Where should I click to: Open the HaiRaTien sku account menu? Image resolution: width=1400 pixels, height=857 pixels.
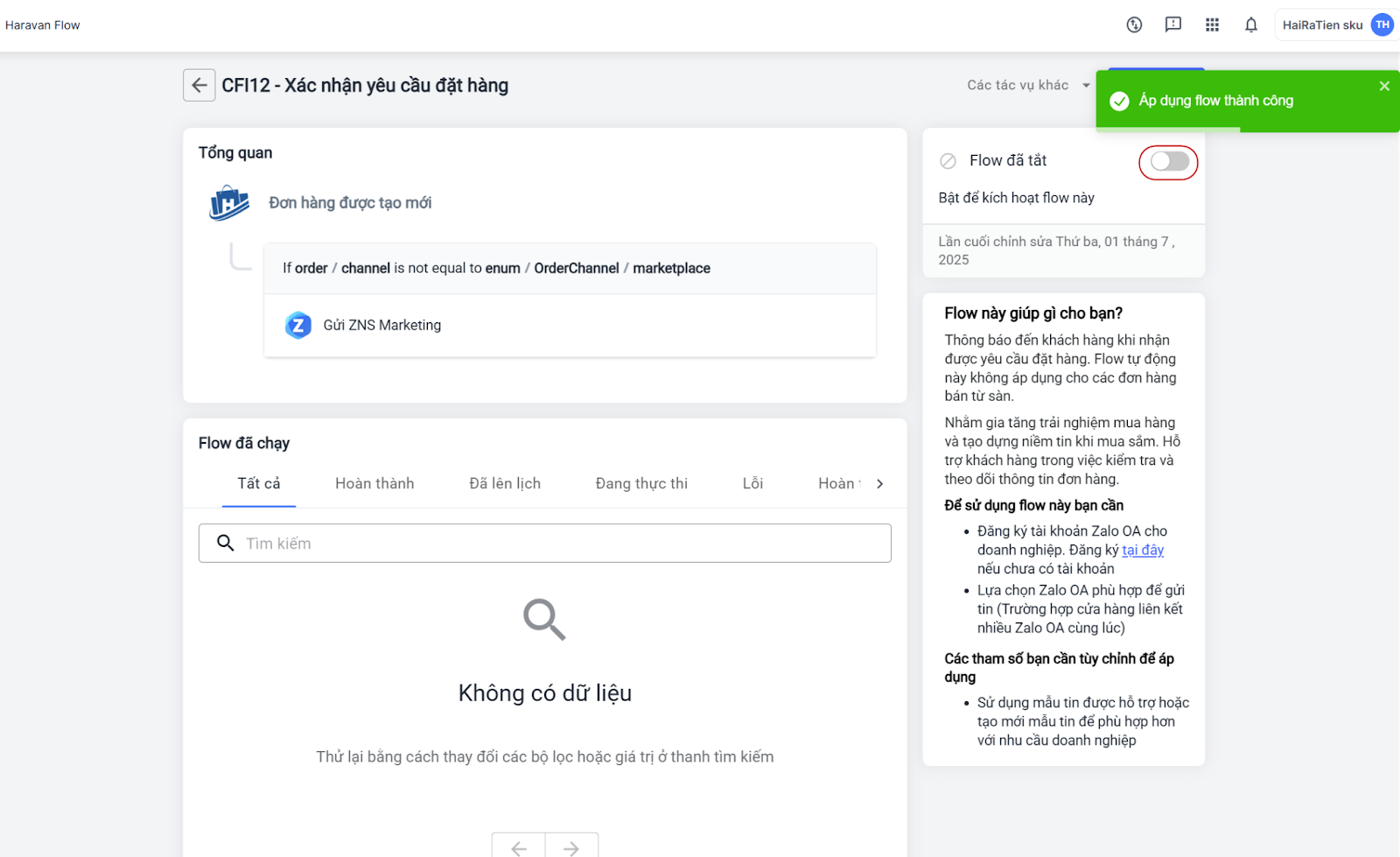(x=1335, y=25)
